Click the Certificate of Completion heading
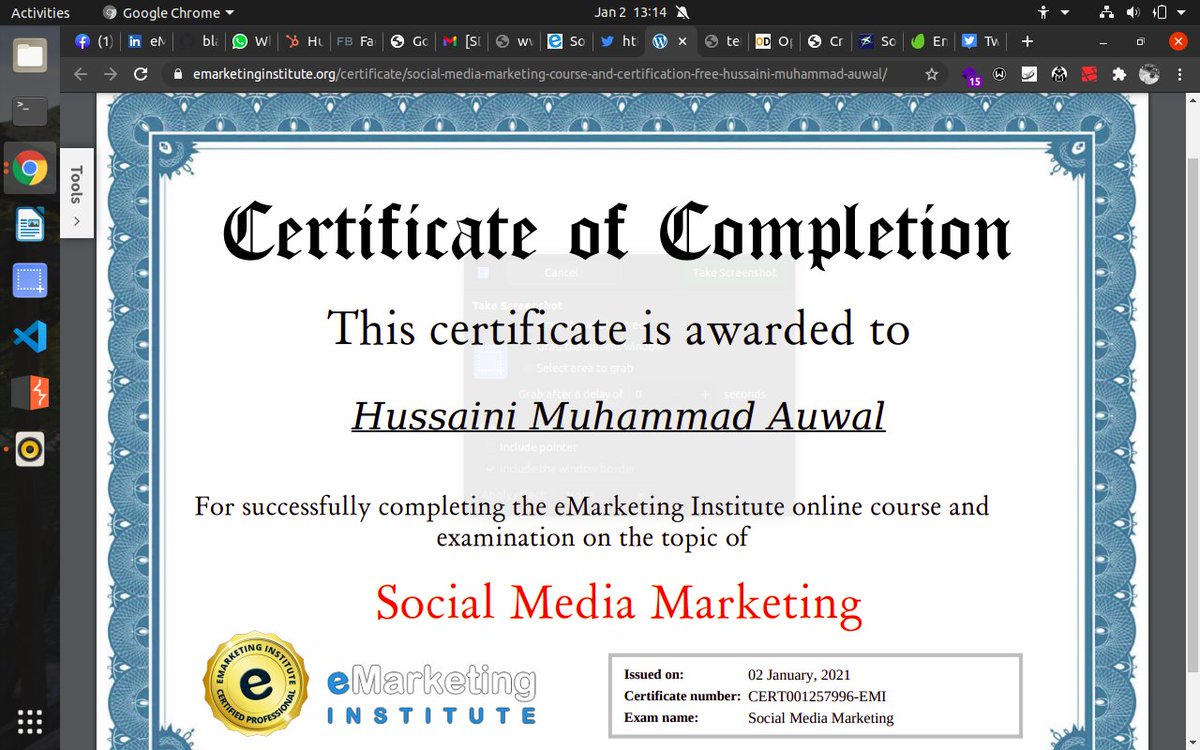The height and width of the screenshot is (750, 1200). coord(615,233)
